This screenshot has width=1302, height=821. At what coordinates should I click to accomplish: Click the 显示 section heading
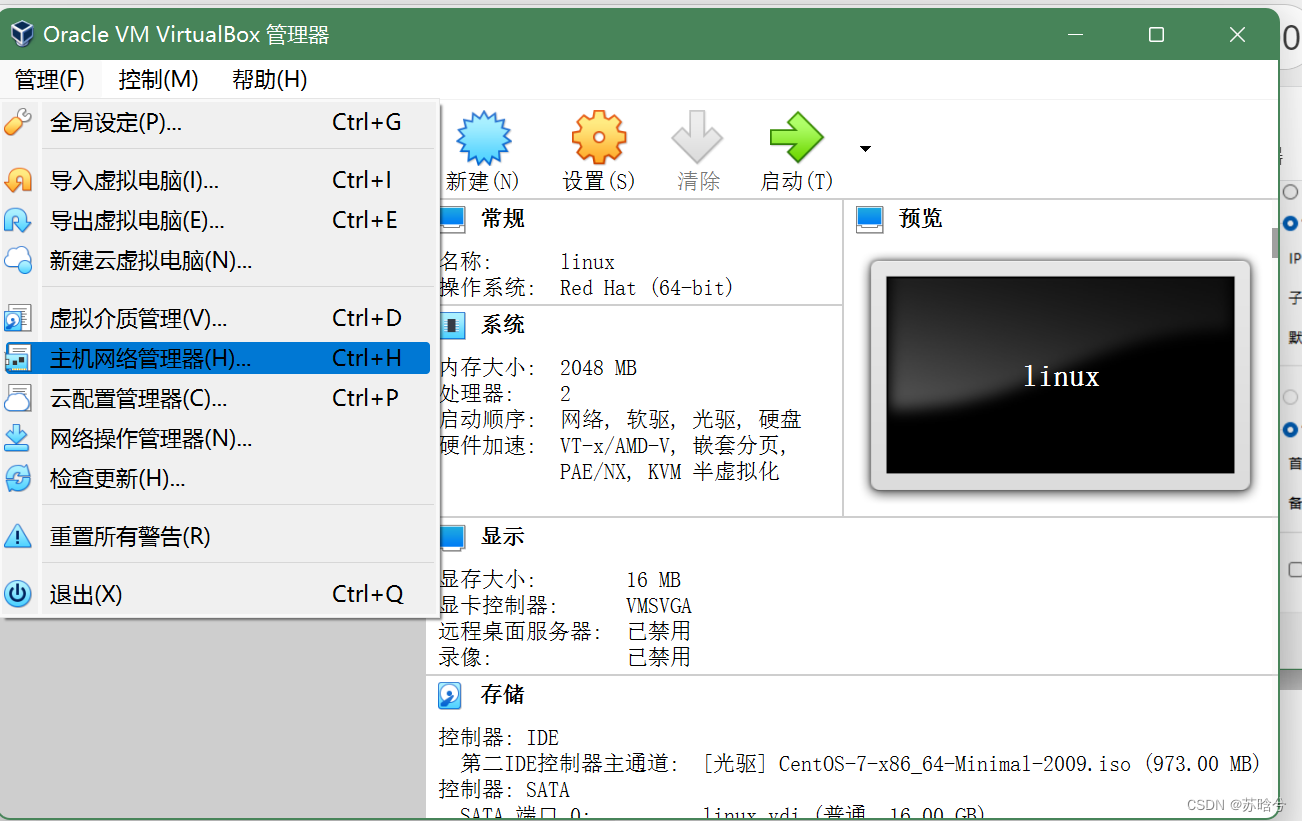pos(503,537)
